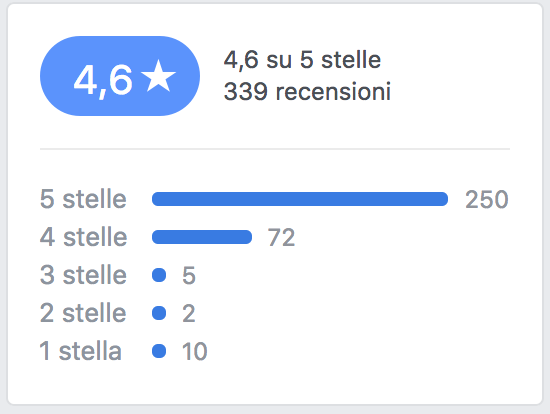Click the 1 stella blue dot indicator
This screenshot has width=550, height=414.
point(159,351)
